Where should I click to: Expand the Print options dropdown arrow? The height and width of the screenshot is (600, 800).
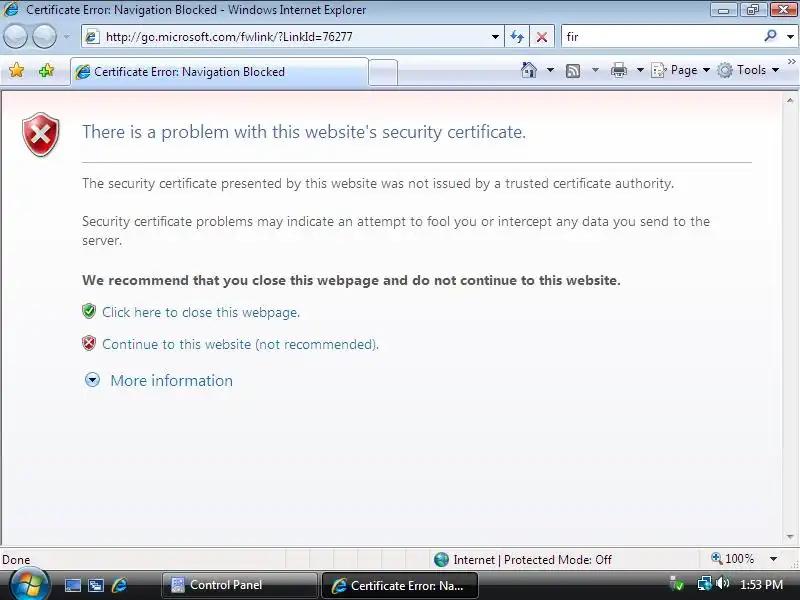point(640,70)
